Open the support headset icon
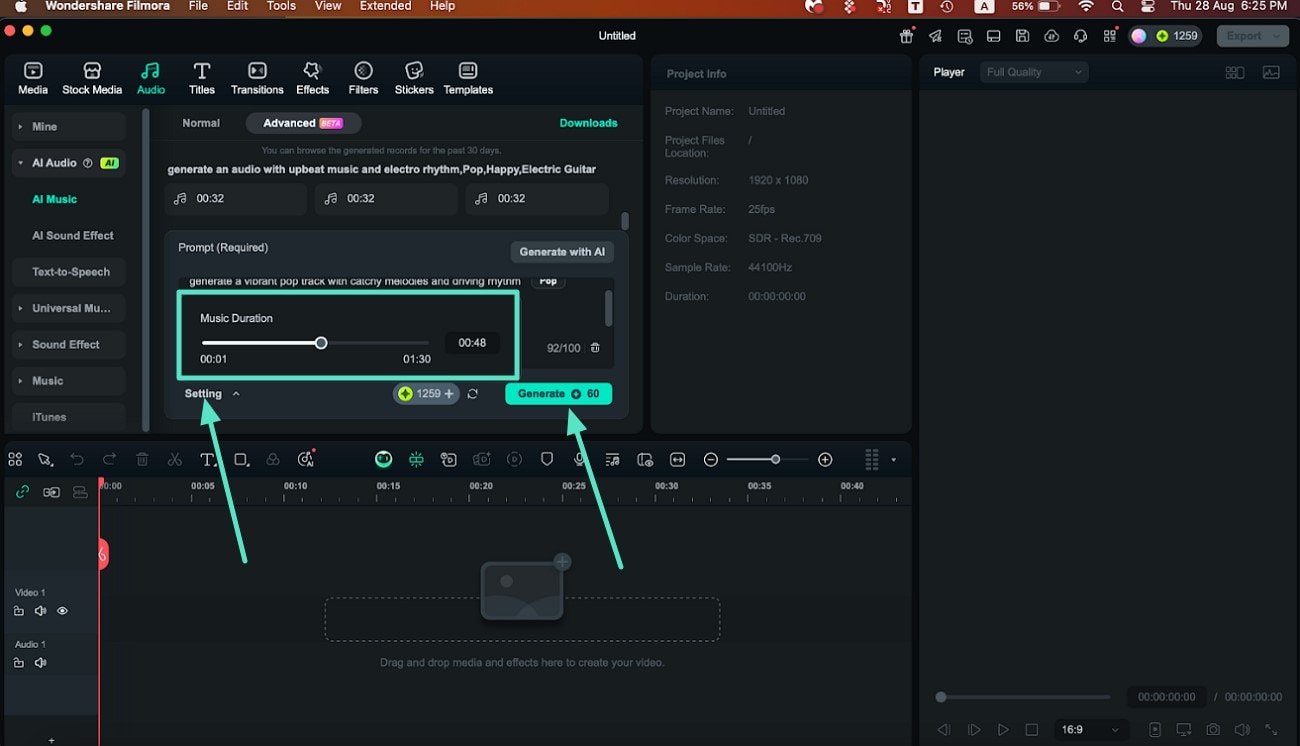This screenshot has width=1300, height=746. (1080, 36)
